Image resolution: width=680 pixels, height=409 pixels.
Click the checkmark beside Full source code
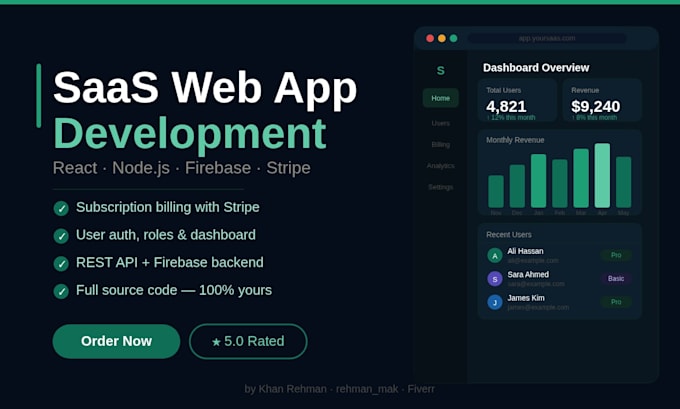click(61, 291)
